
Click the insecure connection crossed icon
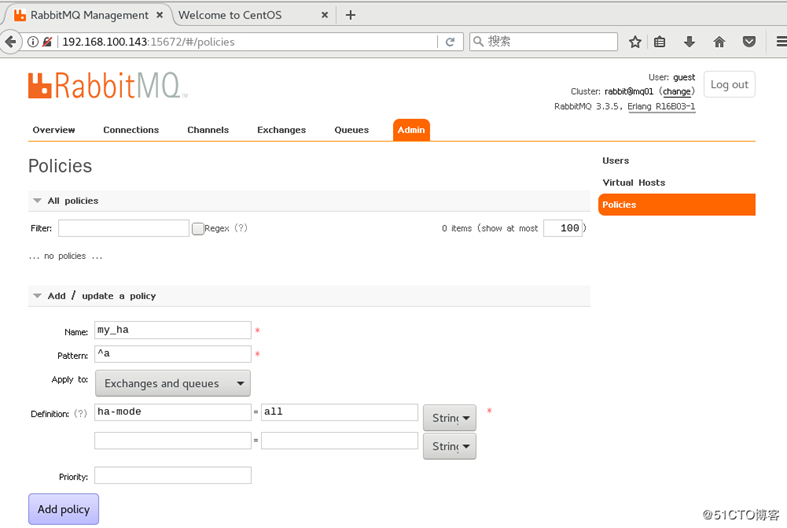[47, 42]
